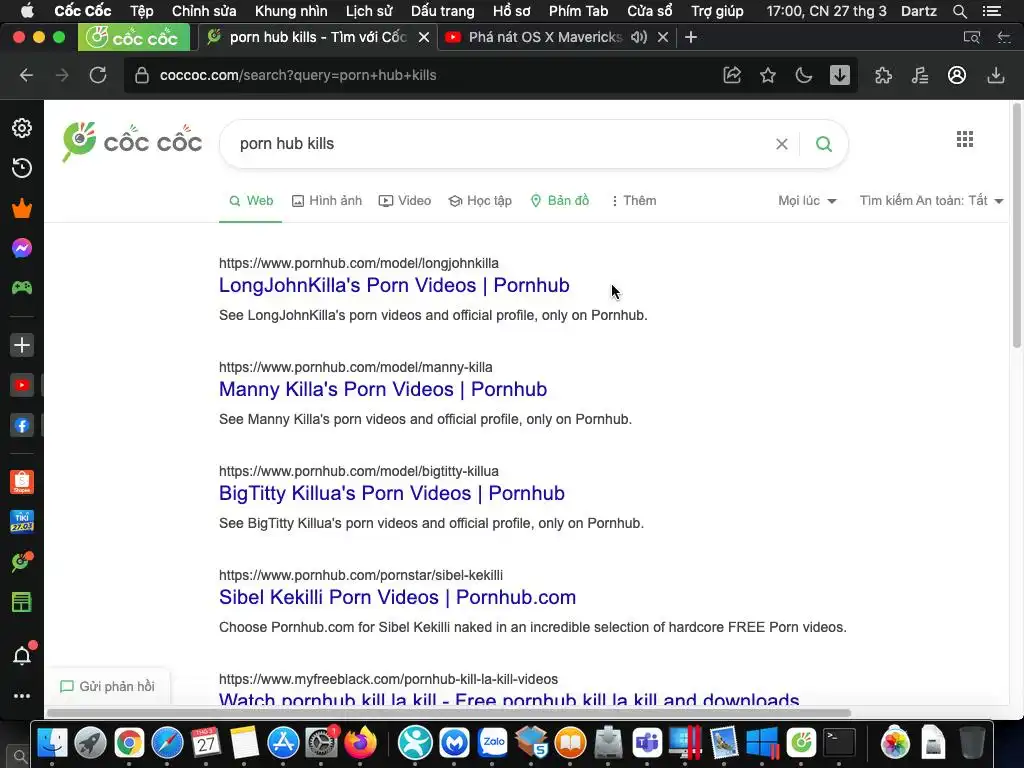Screen dimensions: 1024x768
Task: Open the extensions puzzle icon
Action: point(883,75)
